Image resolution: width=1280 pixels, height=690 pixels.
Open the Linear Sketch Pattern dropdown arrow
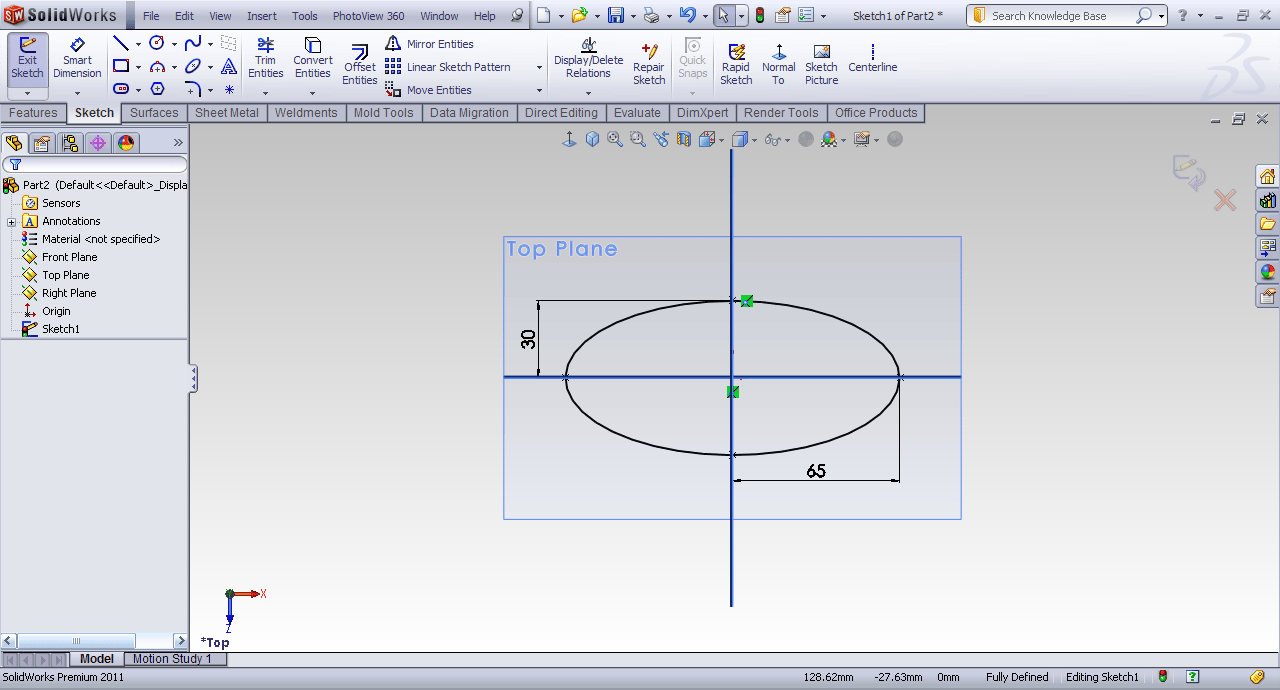tap(539, 67)
